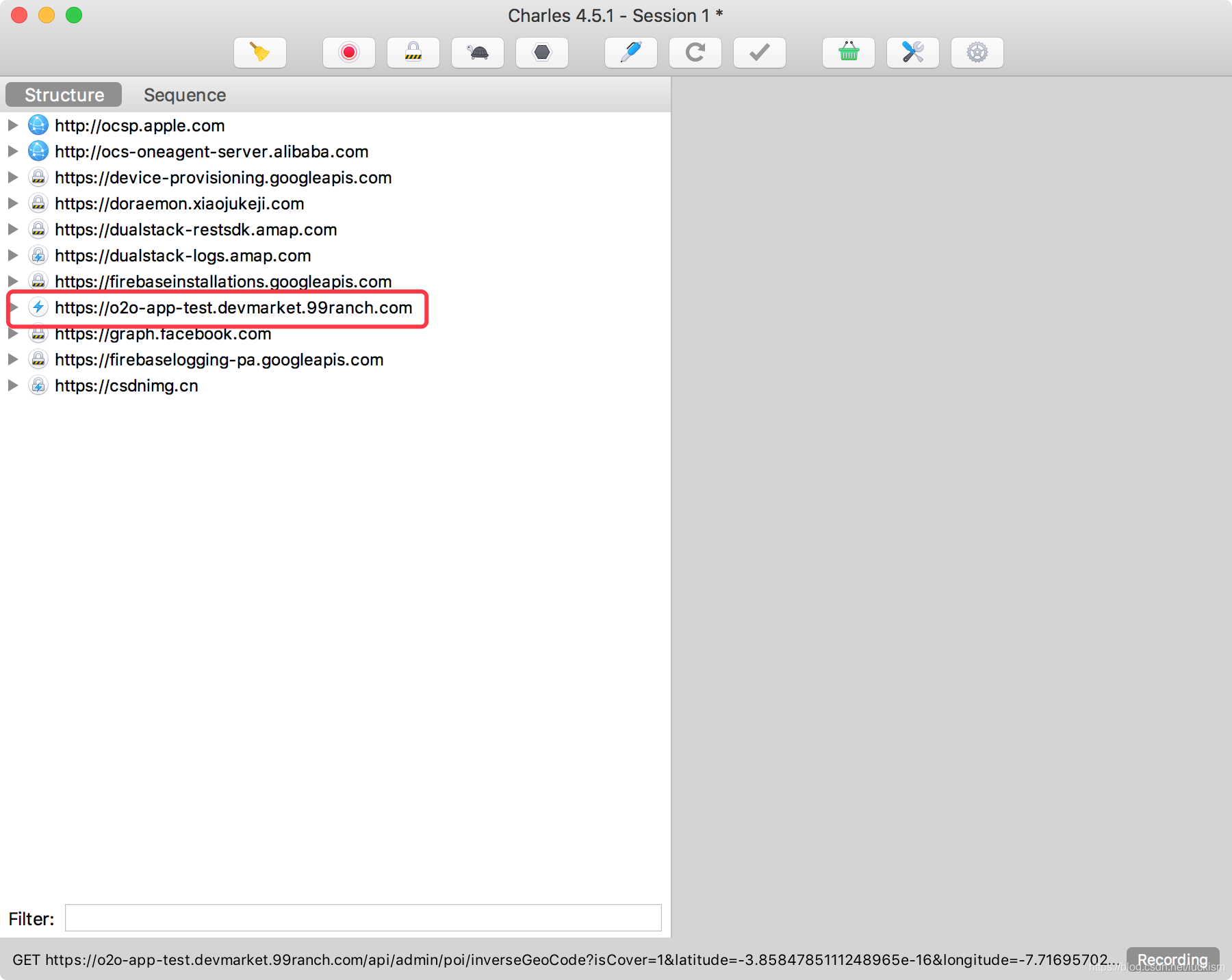
Task: Expand the ocsp.apple.com host
Action: click(x=12, y=125)
